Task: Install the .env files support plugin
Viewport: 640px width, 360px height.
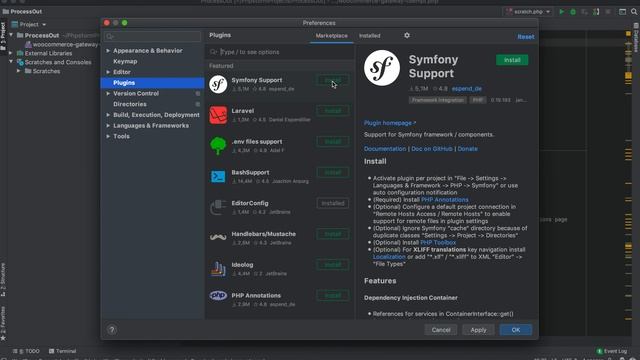Action: (333, 141)
